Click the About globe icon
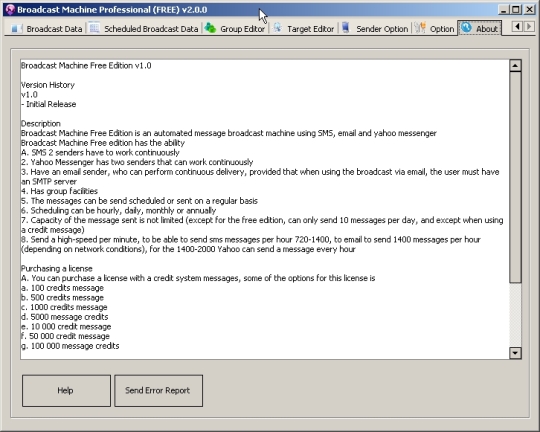The height and width of the screenshot is (432, 540). click(x=466, y=28)
